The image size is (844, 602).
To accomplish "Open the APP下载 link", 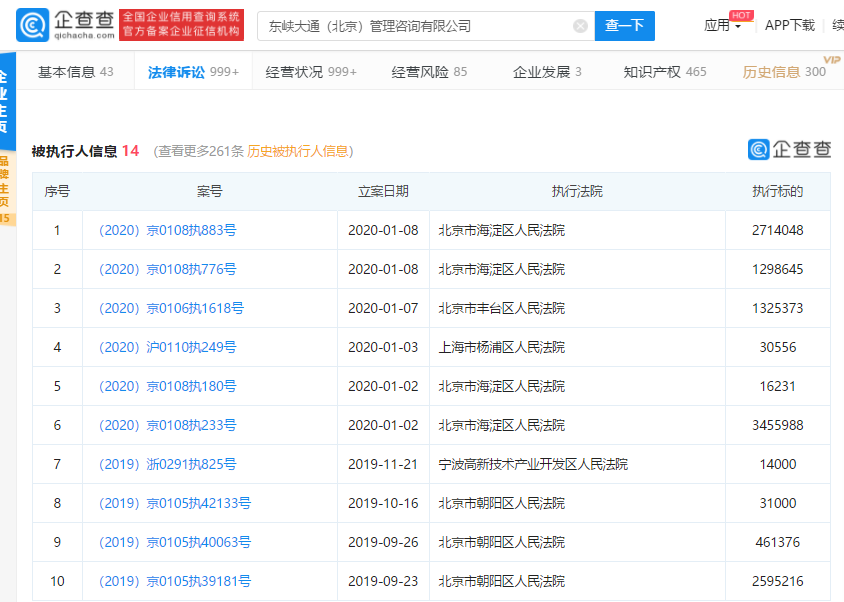I will click(790, 25).
